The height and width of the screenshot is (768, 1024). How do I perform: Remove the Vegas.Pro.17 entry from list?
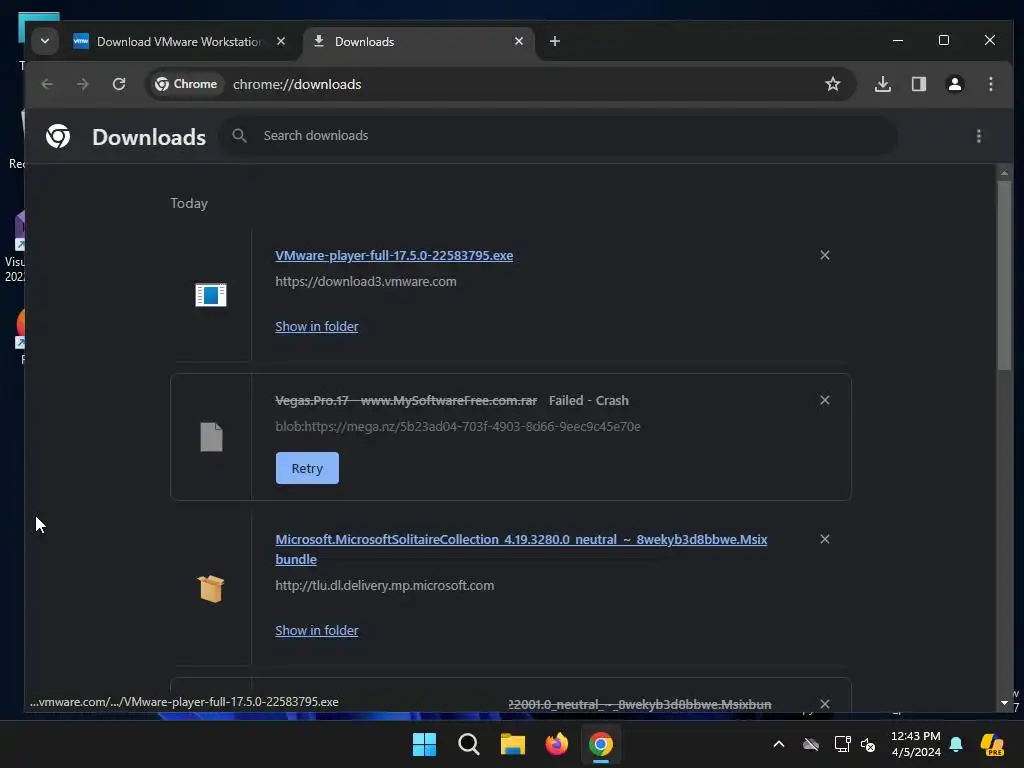[x=825, y=400]
